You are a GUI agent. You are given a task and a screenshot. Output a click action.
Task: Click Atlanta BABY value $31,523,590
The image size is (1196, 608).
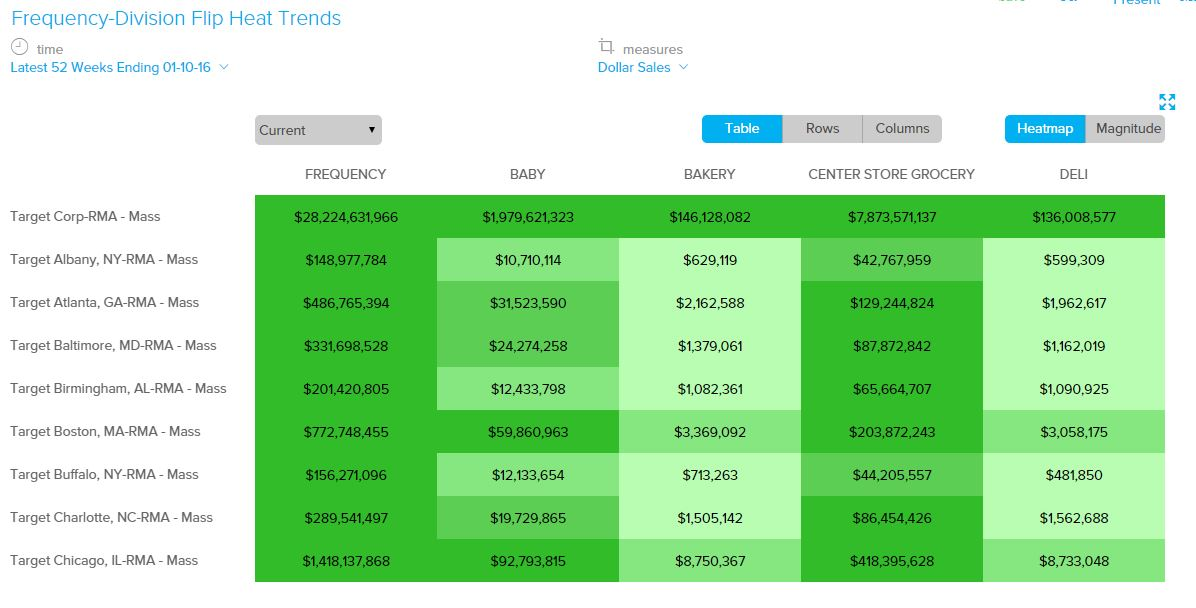click(527, 303)
